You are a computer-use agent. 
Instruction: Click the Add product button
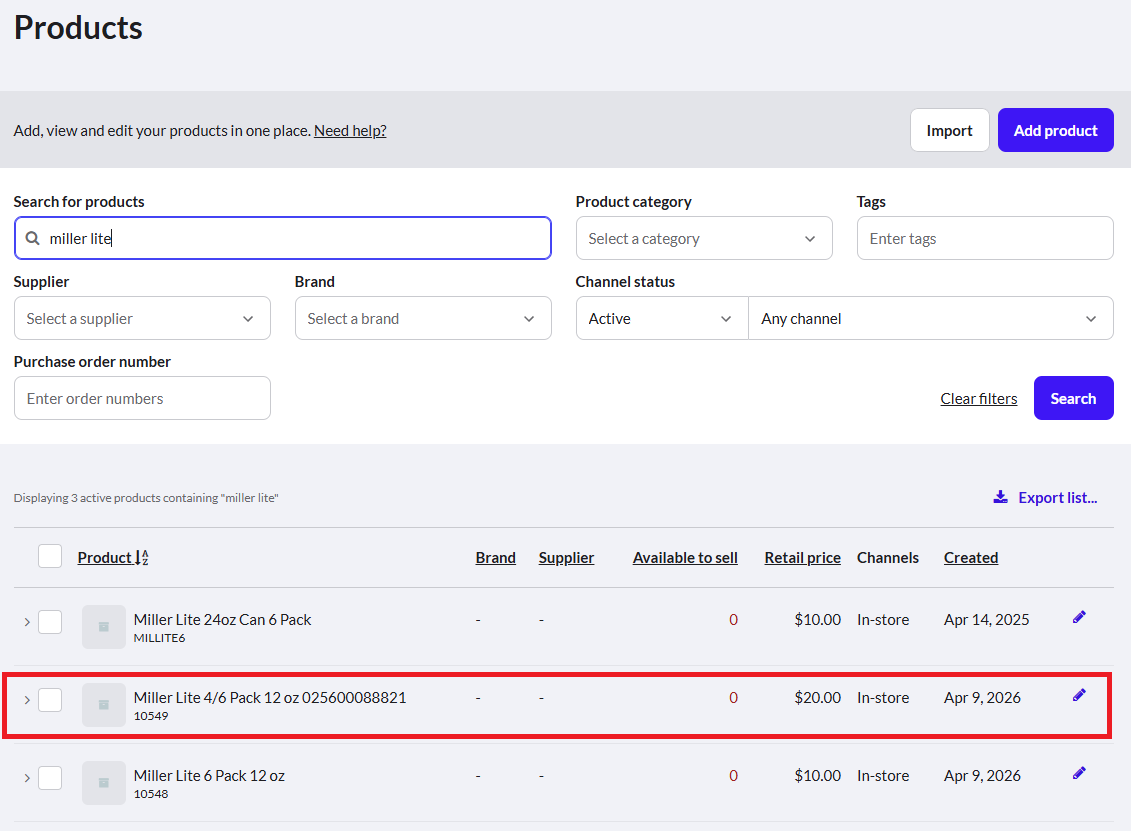pos(1055,130)
